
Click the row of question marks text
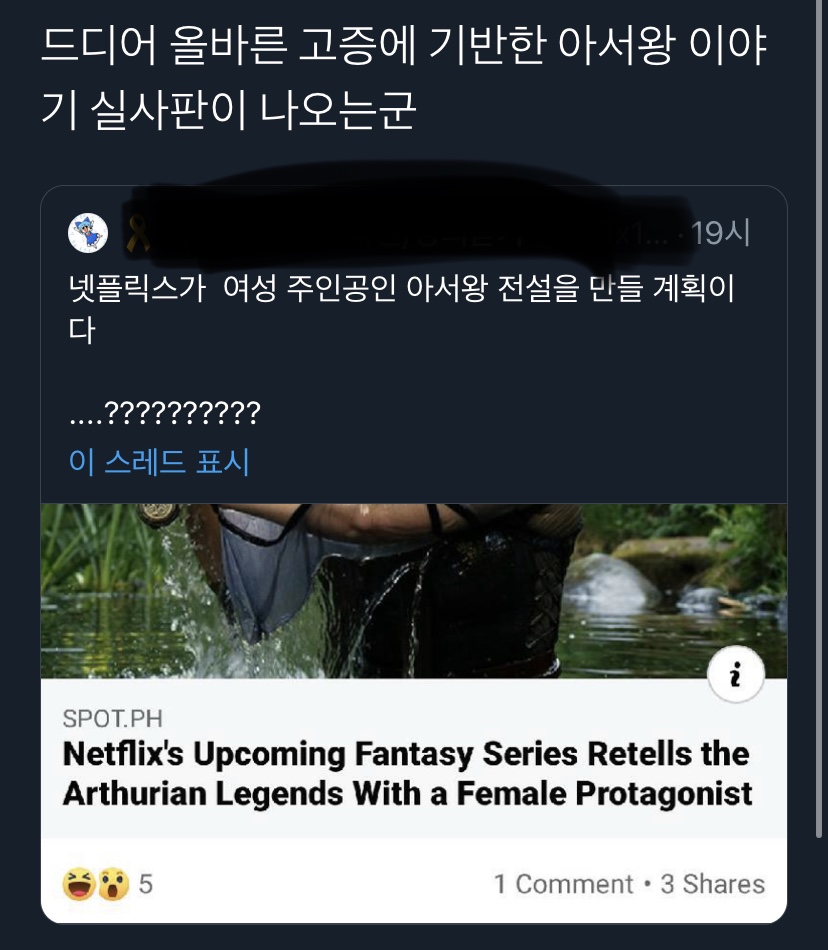(x=165, y=413)
